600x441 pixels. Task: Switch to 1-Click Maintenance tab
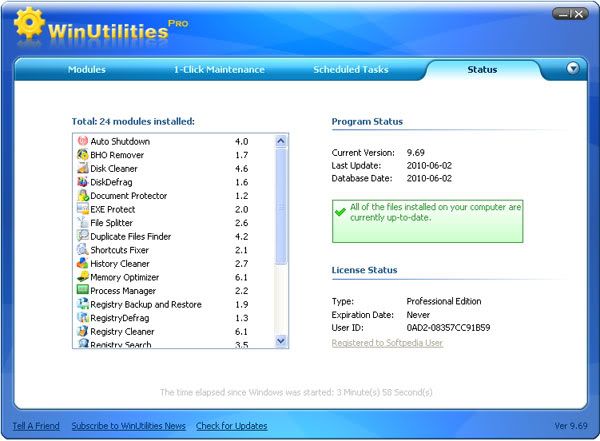(x=219, y=70)
